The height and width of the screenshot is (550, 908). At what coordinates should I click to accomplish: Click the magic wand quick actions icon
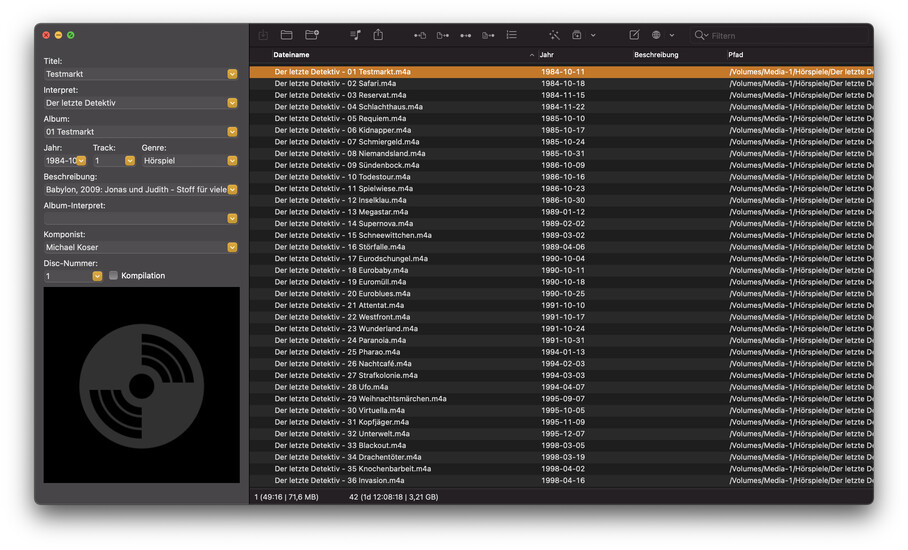[554, 35]
